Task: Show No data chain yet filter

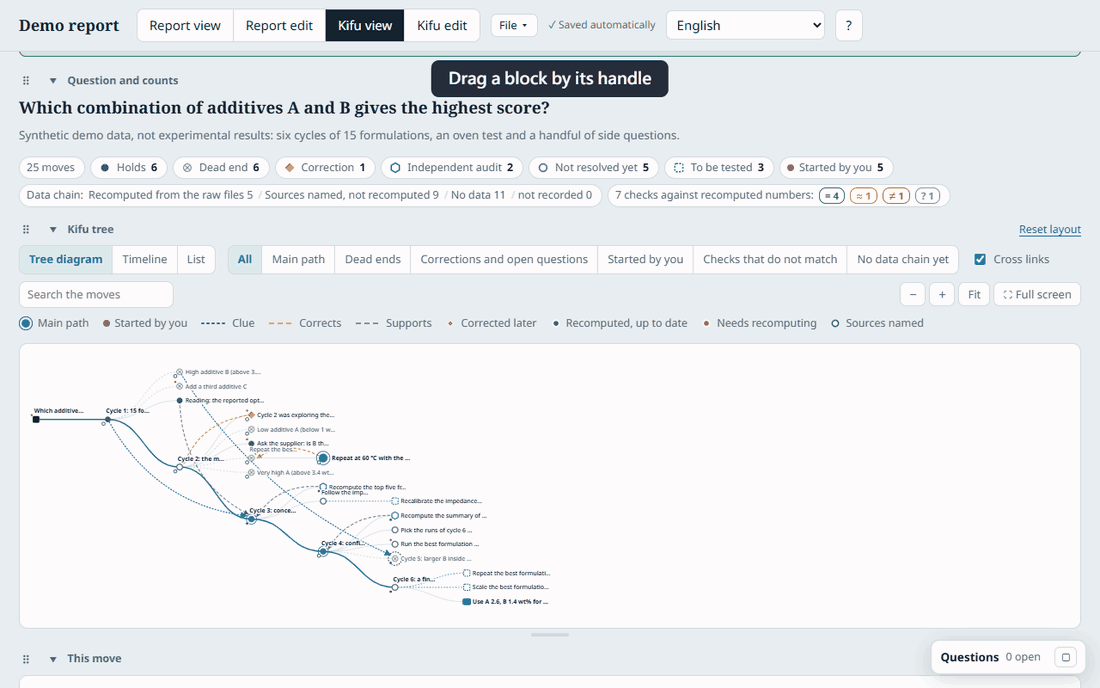Action: [x=902, y=259]
